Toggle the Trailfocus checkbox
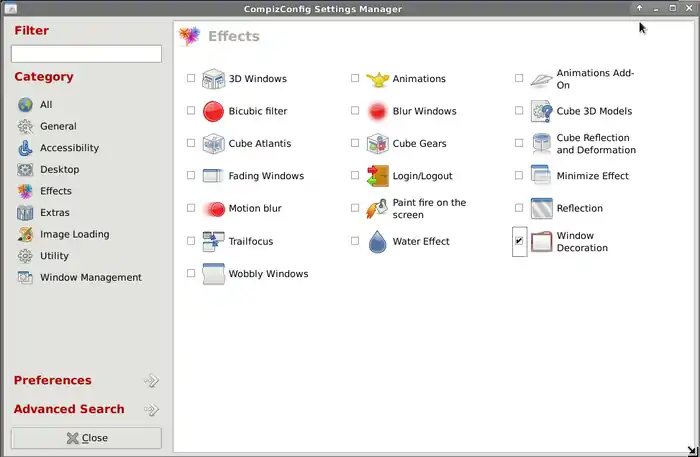The height and width of the screenshot is (457, 700). pos(191,241)
